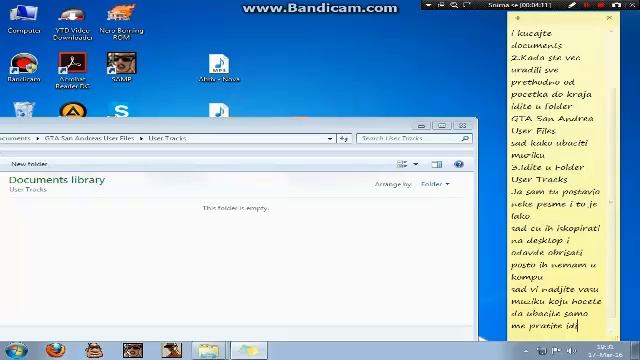Delete the sticky note with X
This screenshot has height=360, width=640.
(609, 18)
